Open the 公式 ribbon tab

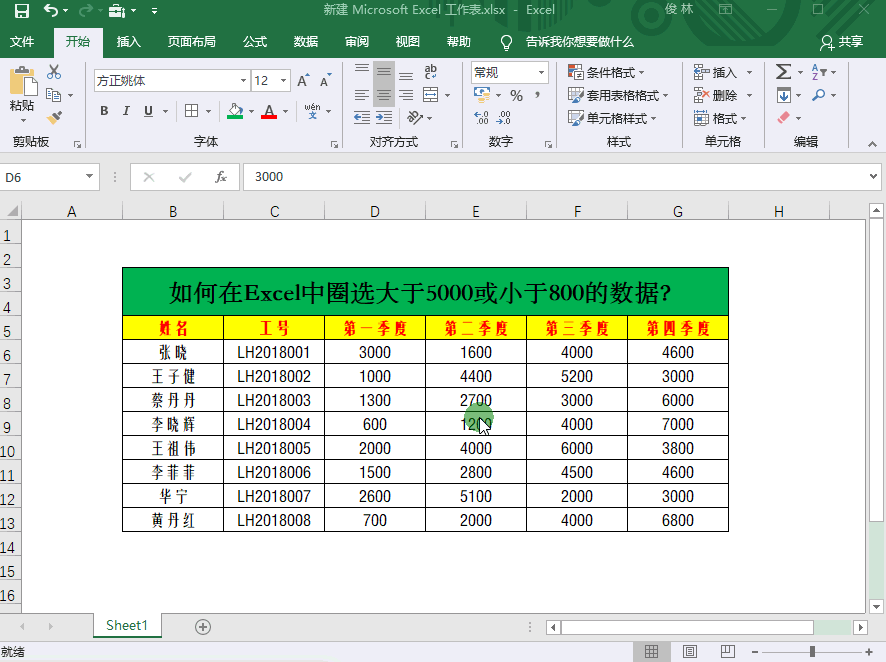point(255,42)
